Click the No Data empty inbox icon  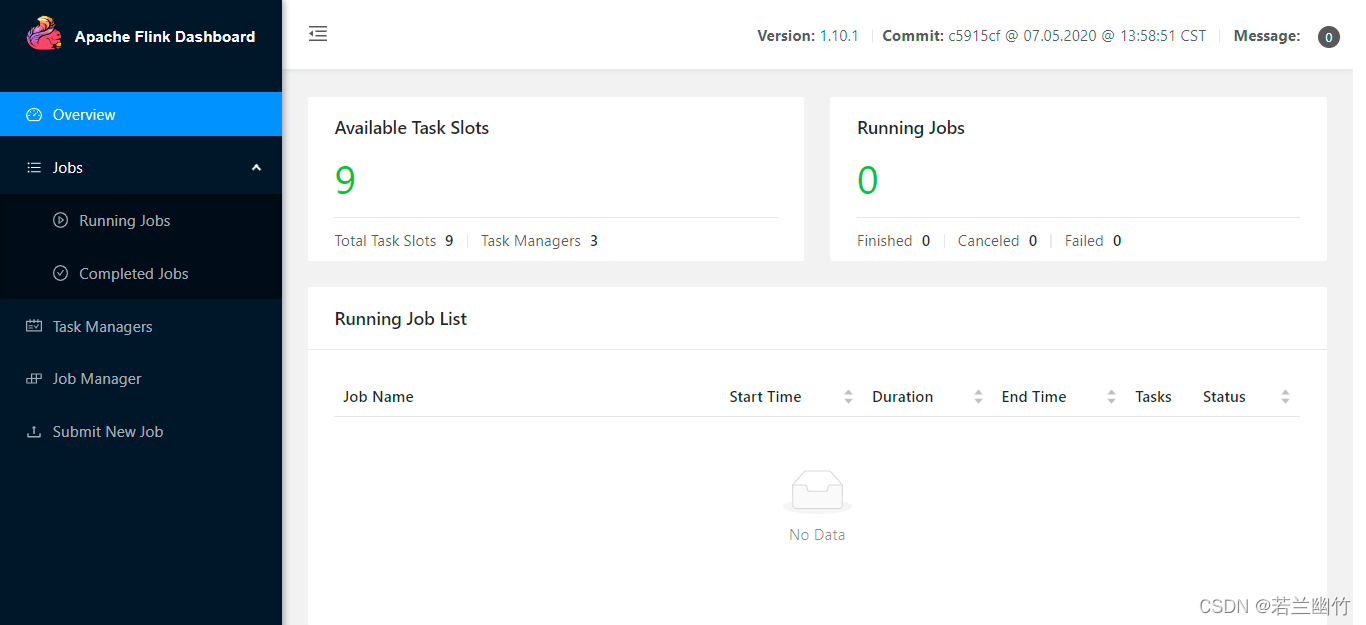(x=817, y=491)
